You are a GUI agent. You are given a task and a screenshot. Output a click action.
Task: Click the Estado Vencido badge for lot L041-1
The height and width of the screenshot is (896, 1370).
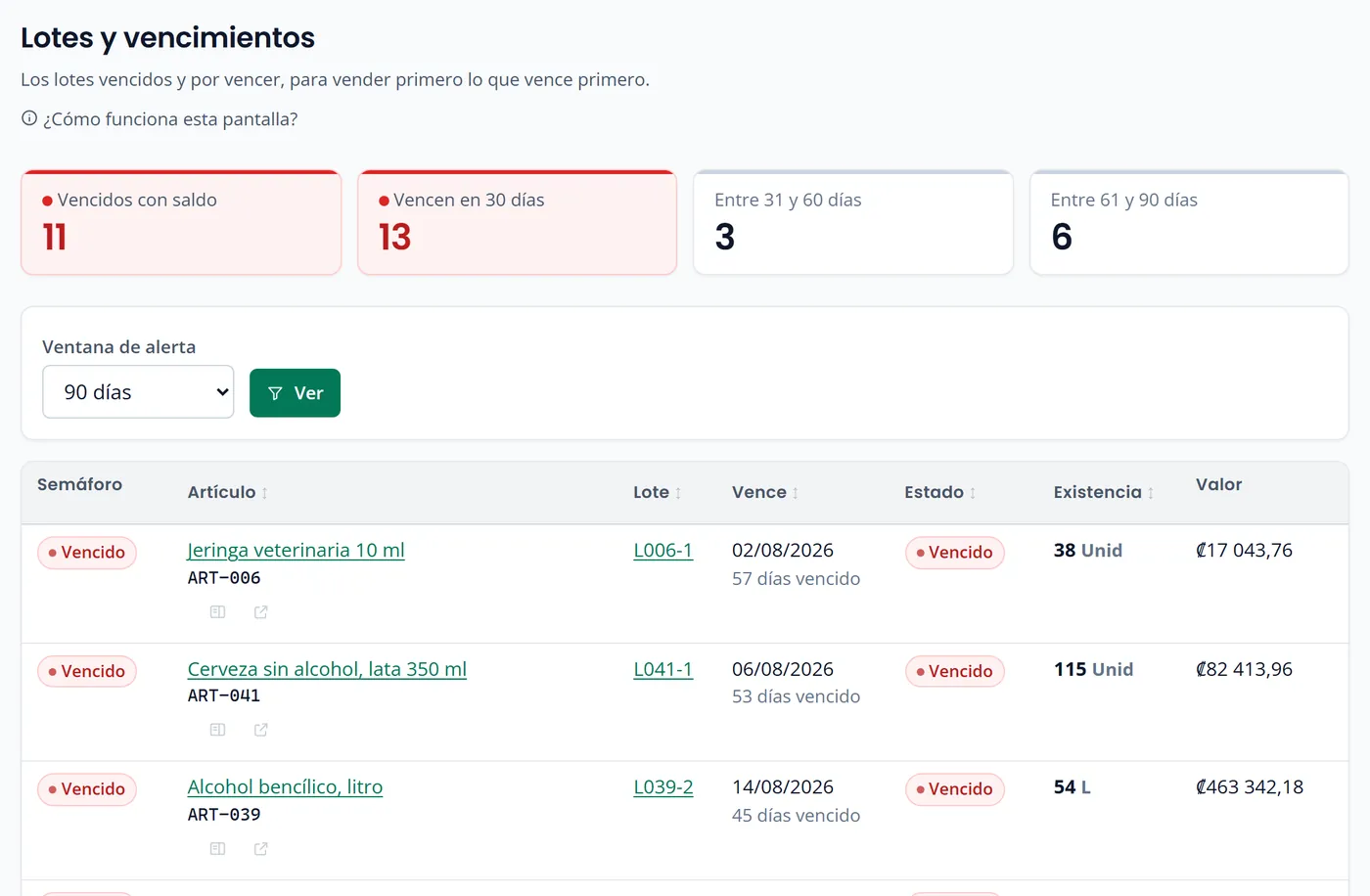tap(955, 671)
